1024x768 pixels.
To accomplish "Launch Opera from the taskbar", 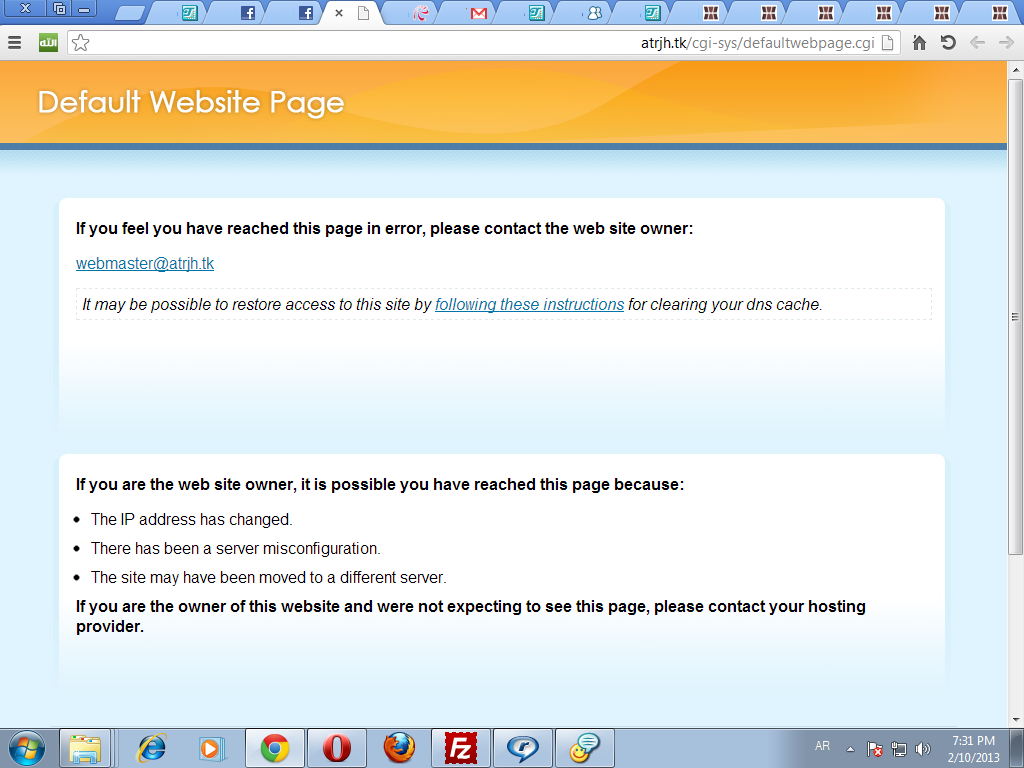I will [x=336, y=748].
